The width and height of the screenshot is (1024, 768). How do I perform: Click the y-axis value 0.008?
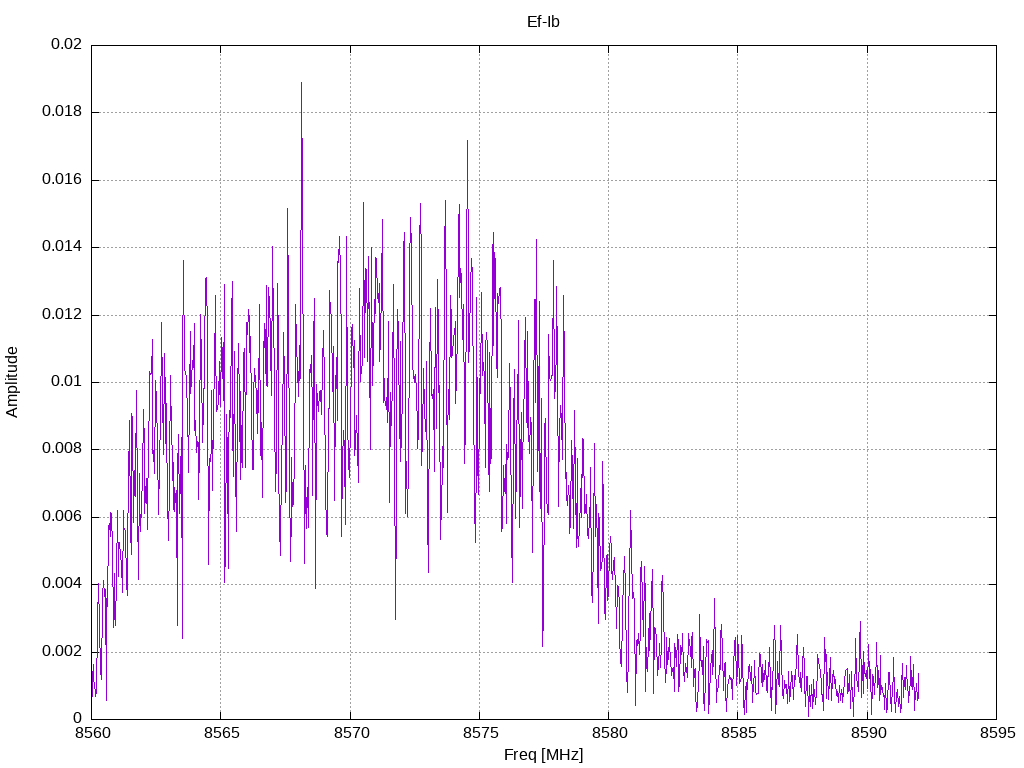(62, 449)
